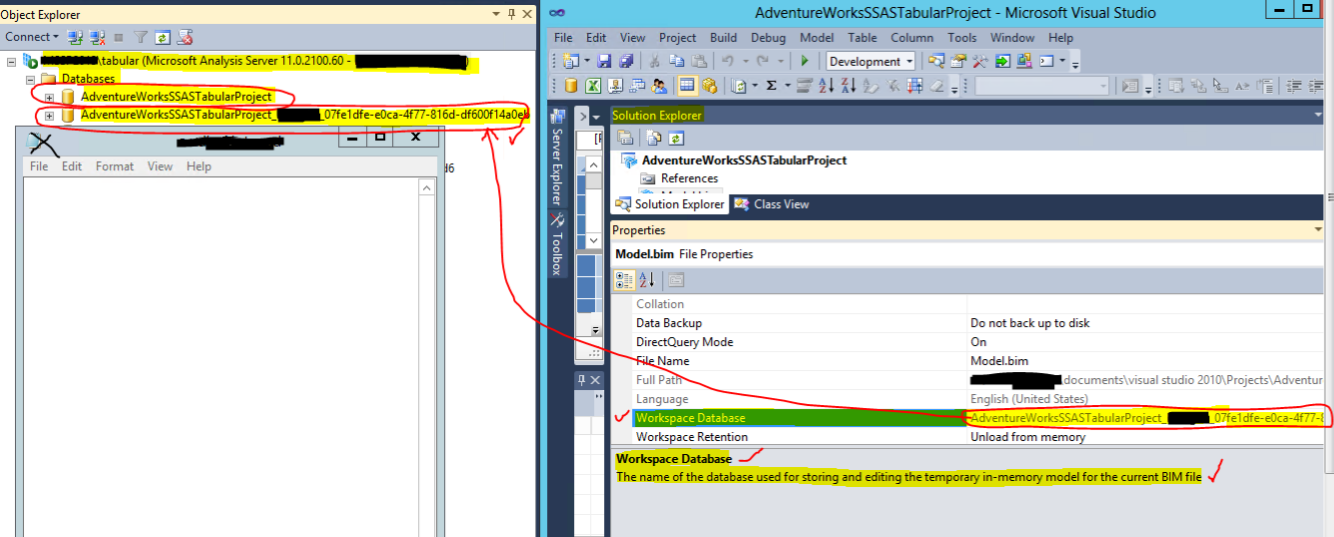Viewport: 1334px width, 537px height.
Task: Open Notepad File menu
Action: (39, 166)
